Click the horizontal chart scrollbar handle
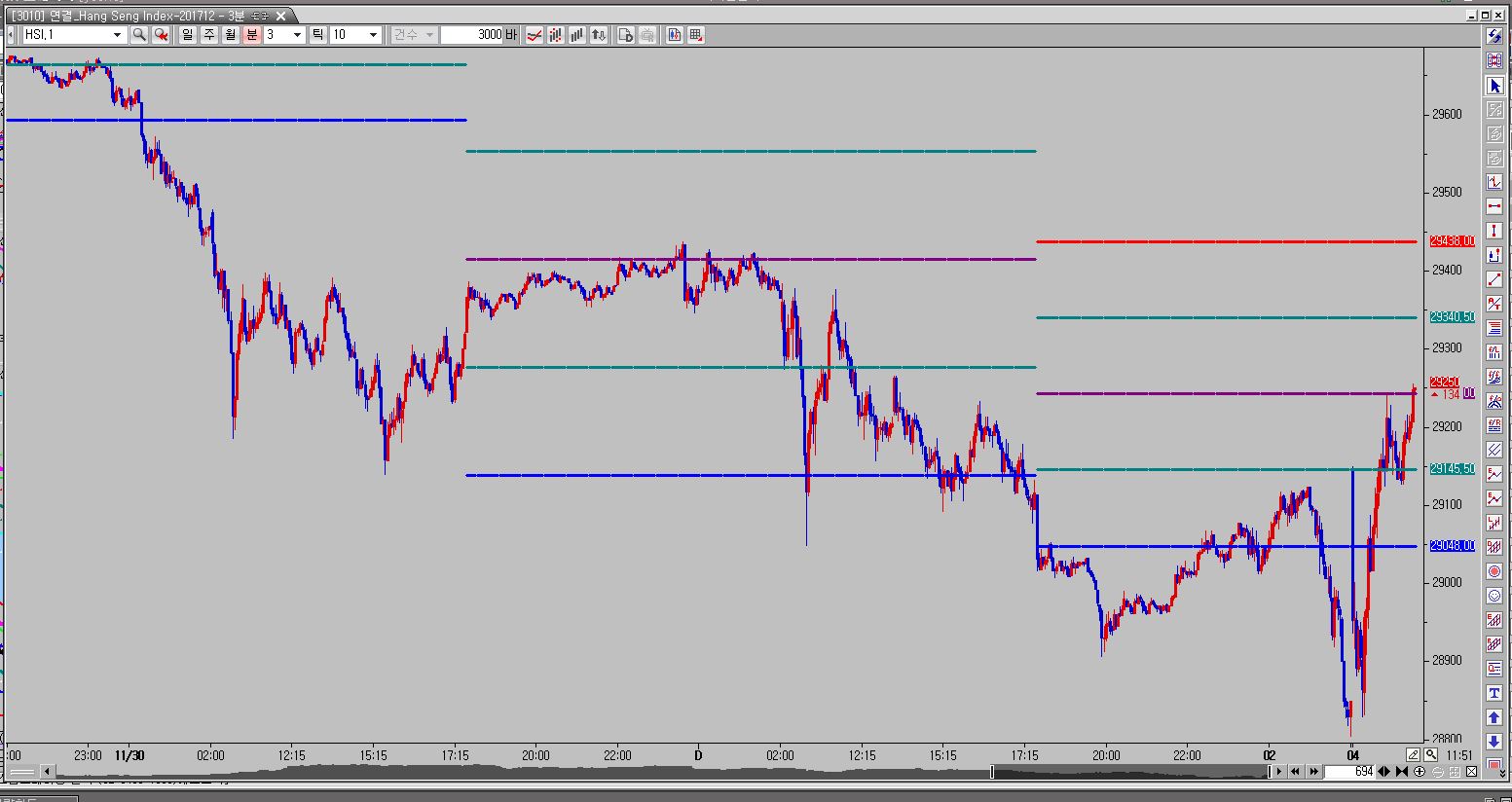 (993, 772)
